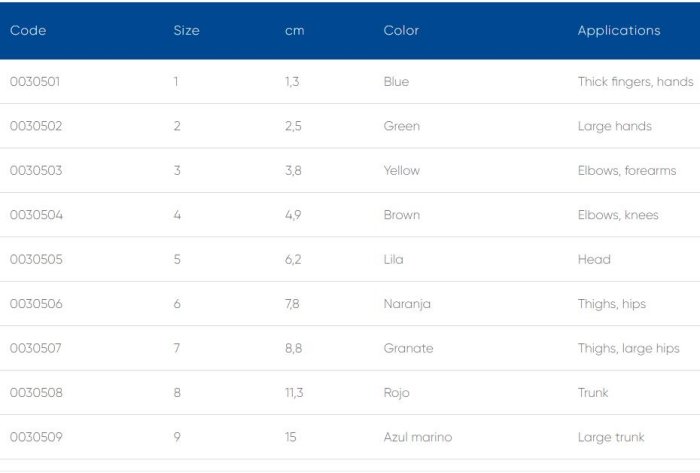
Task: Select the Elbows, knees application cell
Action: (x=618, y=215)
